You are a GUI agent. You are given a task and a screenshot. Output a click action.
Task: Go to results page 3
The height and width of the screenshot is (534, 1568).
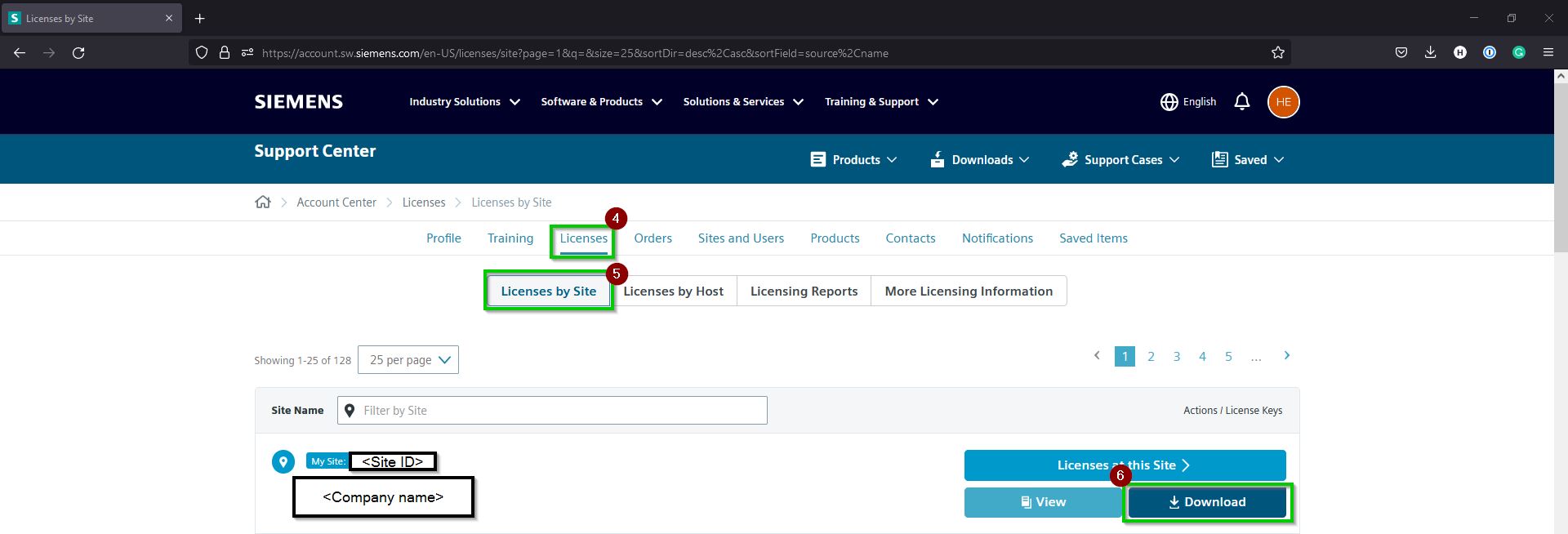[1177, 357]
